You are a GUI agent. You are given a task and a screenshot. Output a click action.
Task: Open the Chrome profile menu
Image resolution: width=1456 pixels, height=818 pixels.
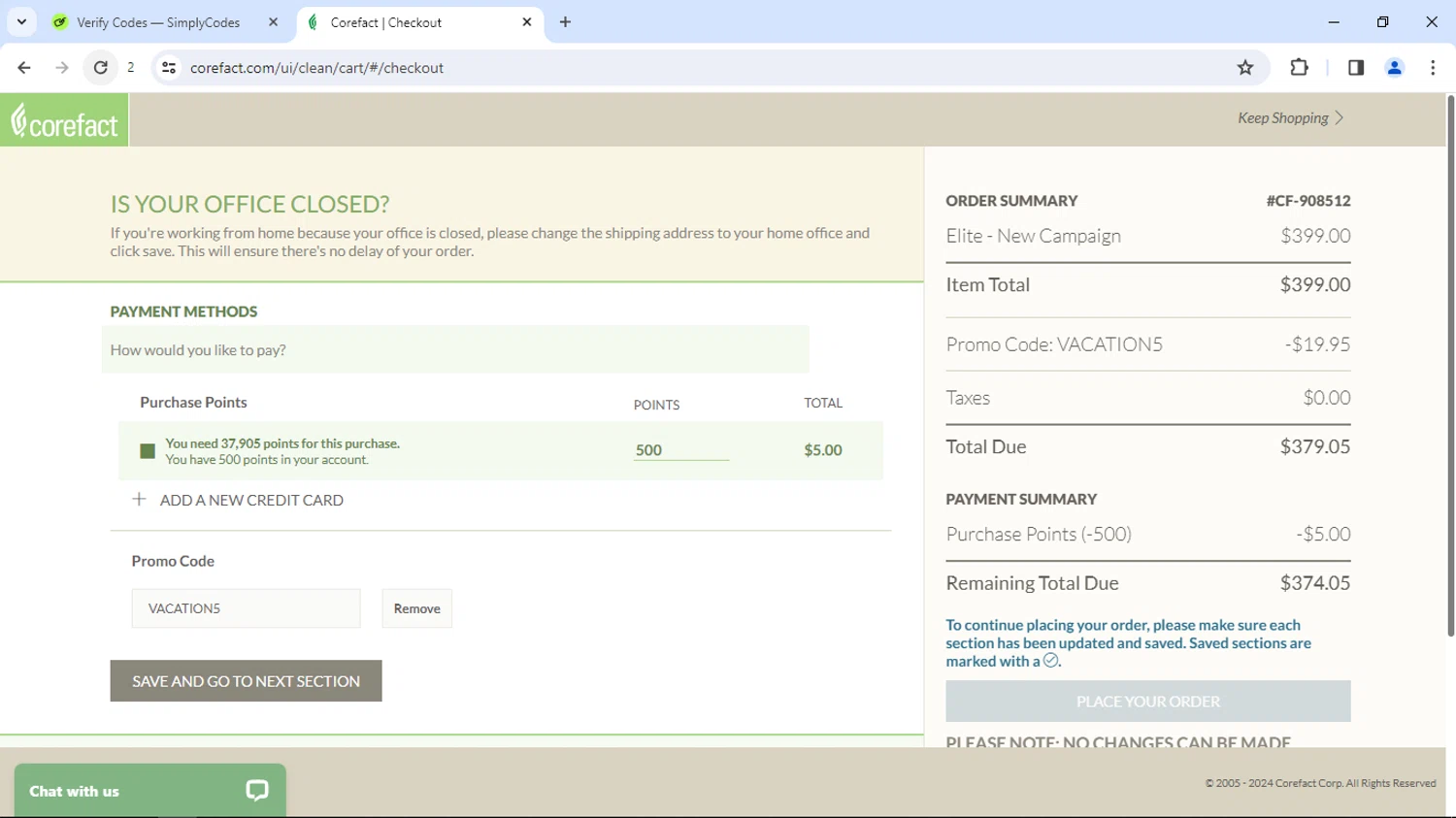[x=1395, y=68]
